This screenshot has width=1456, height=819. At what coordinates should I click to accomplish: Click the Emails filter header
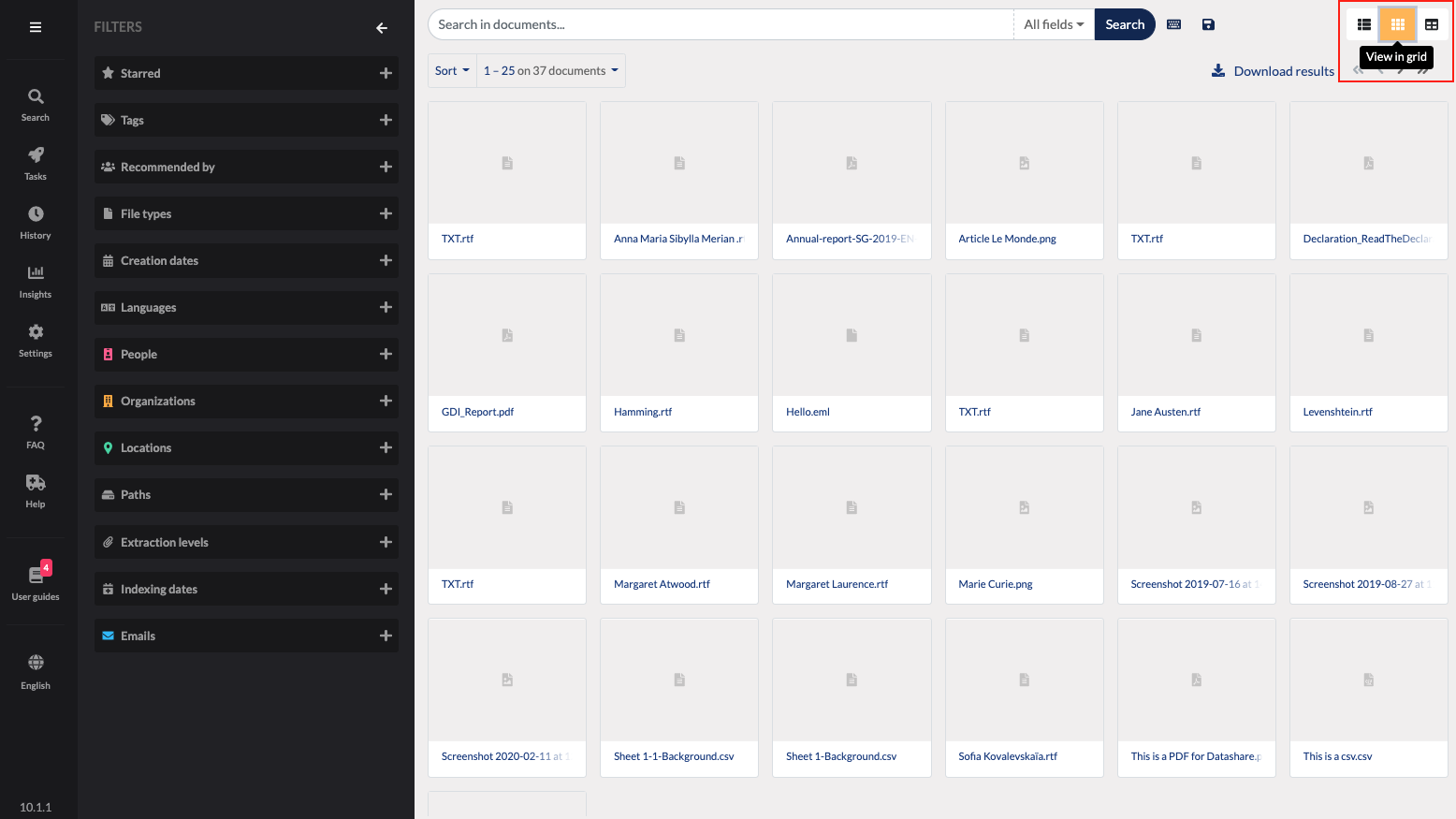coord(246,636)
